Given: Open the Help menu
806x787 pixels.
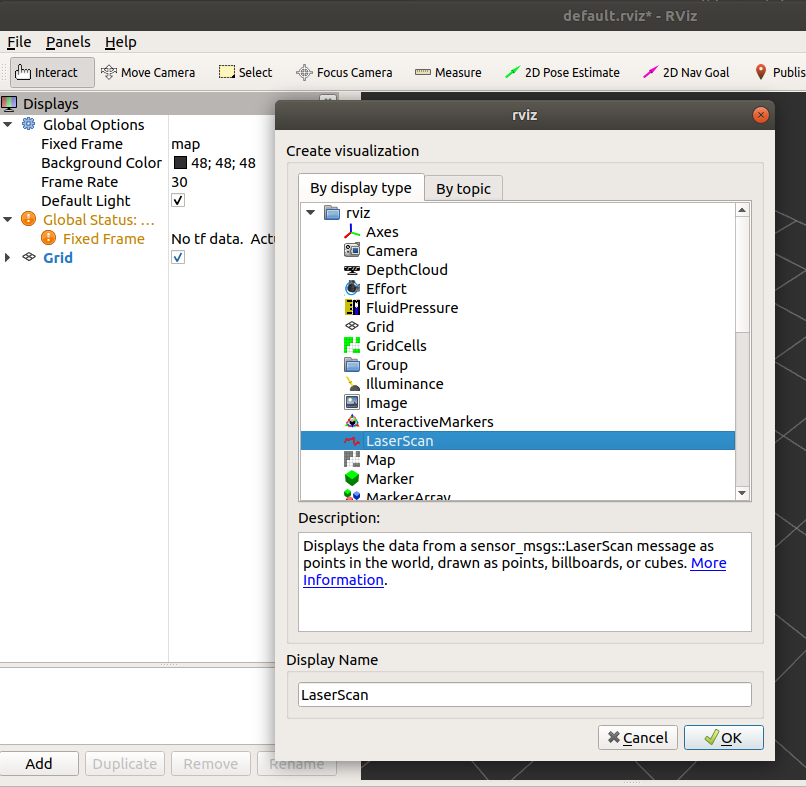Looking at the screenshot, I should point(121,42).
